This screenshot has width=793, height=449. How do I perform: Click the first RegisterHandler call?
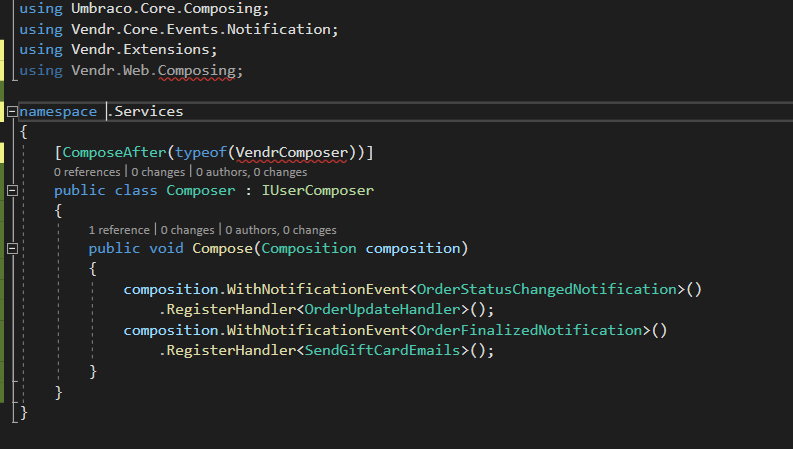pos(231,309)
